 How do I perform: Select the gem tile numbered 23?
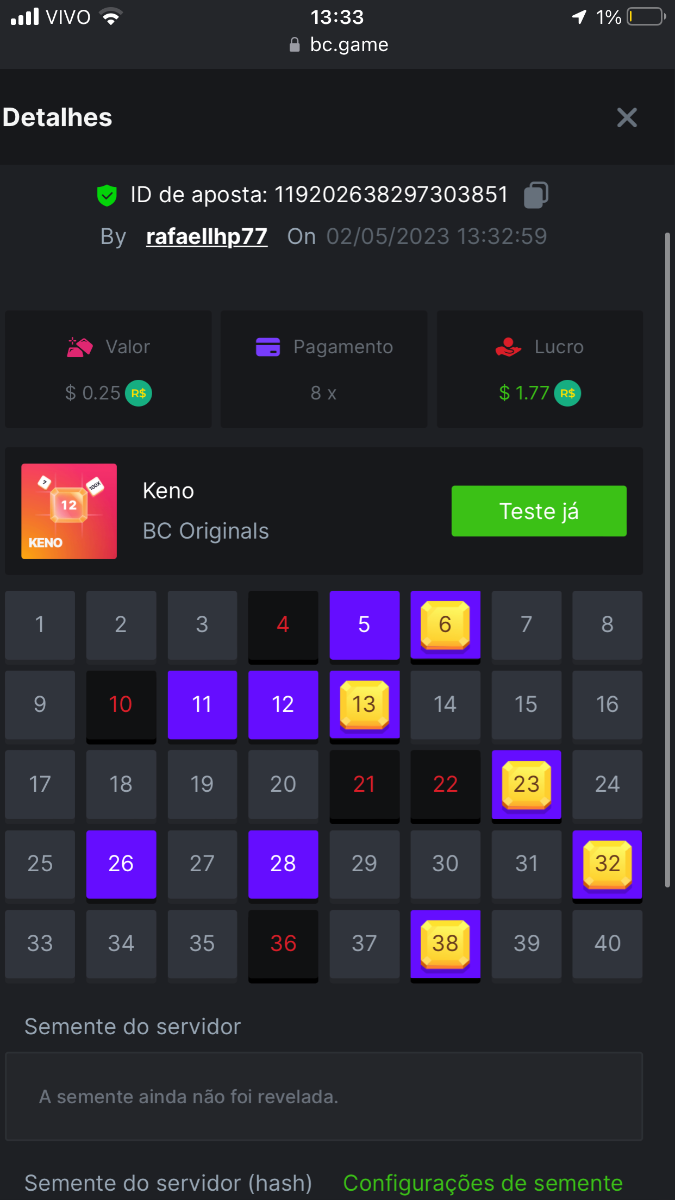point(526,784)
